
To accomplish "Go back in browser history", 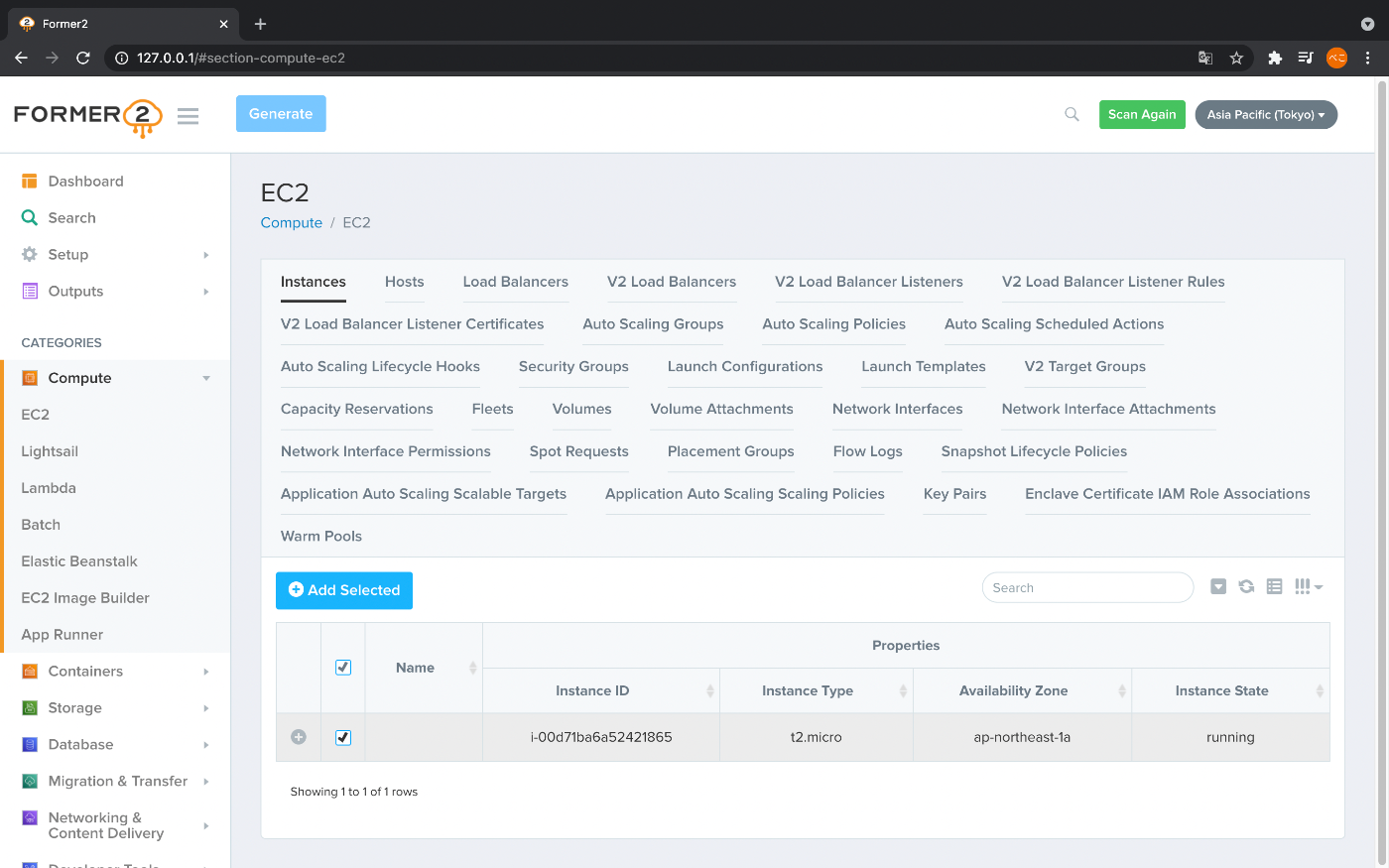I will 21,58.
